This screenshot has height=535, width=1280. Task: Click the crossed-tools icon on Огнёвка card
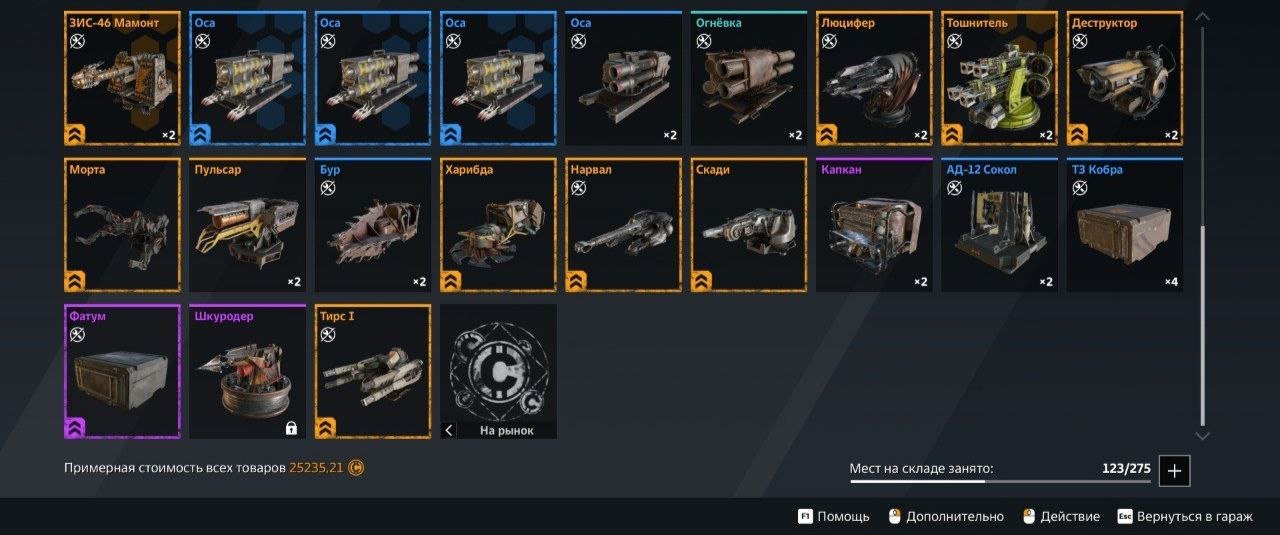[x=703, y=41]
